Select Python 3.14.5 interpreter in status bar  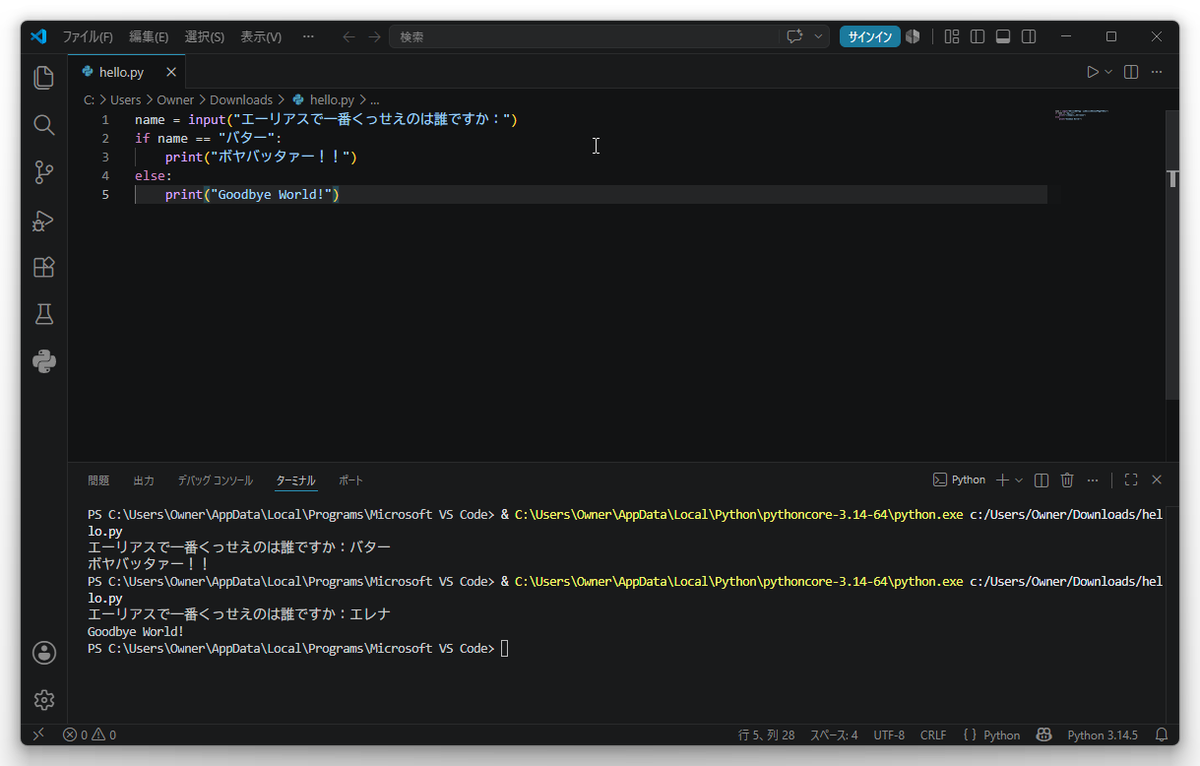(1102, 735)
